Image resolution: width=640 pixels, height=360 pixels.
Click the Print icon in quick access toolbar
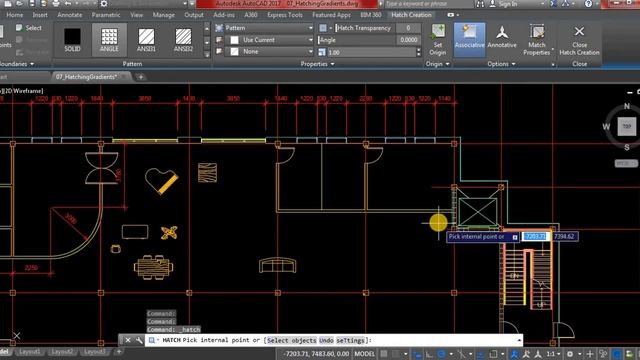click(56, 4)
